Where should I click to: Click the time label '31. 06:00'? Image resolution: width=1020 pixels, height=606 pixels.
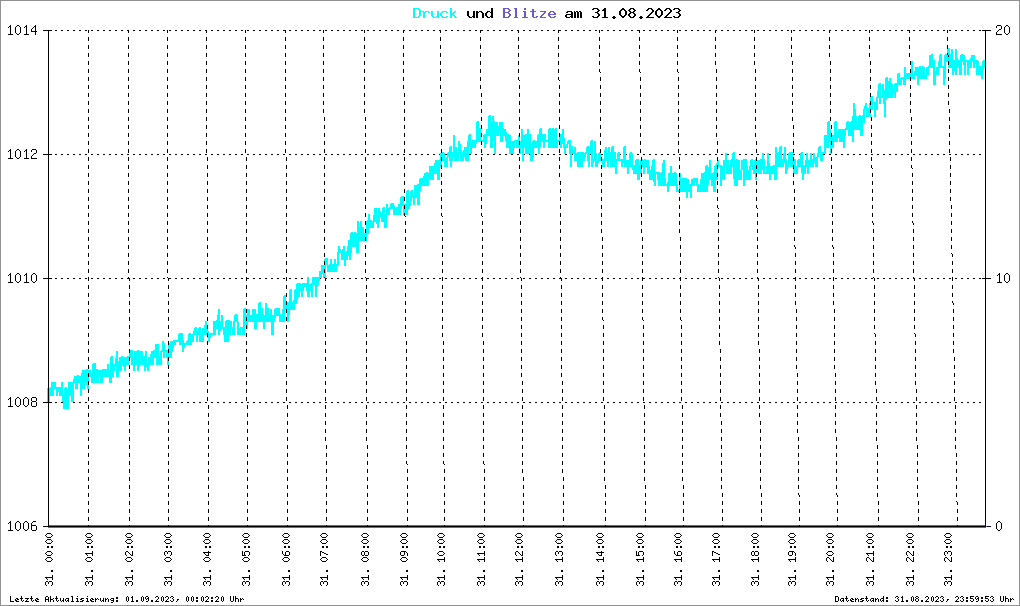tap(286, 560)
